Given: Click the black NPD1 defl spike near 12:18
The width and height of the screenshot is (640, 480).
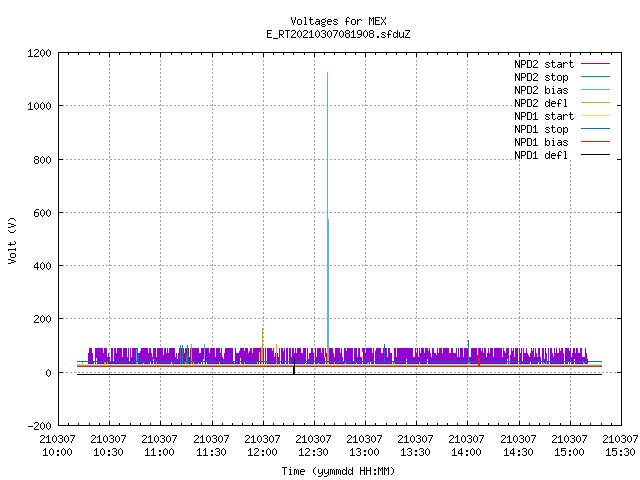Looking at the screenshot, I should pos(294,366).
